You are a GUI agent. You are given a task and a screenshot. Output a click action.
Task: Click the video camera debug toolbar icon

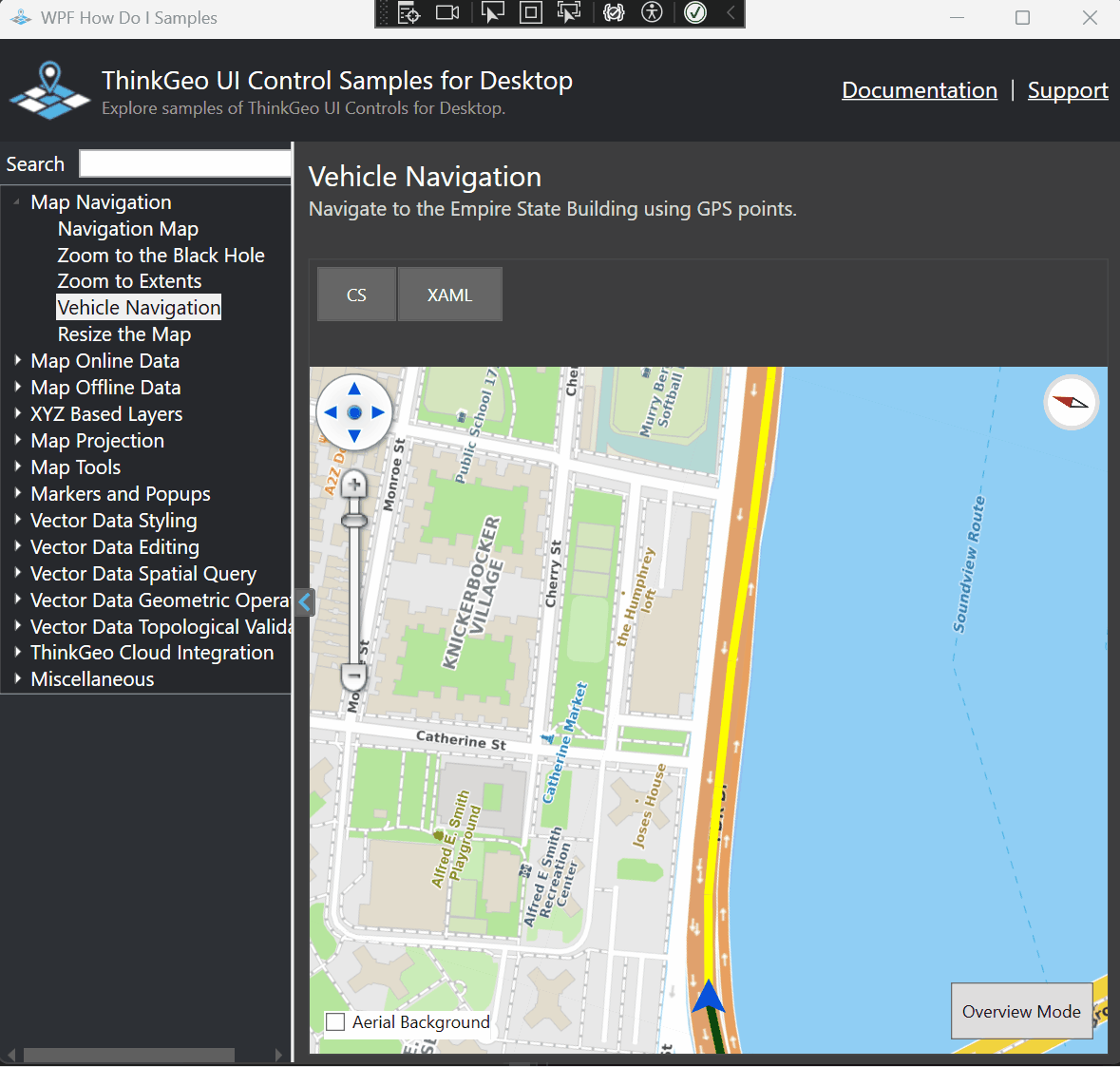(x=447, y=13)
